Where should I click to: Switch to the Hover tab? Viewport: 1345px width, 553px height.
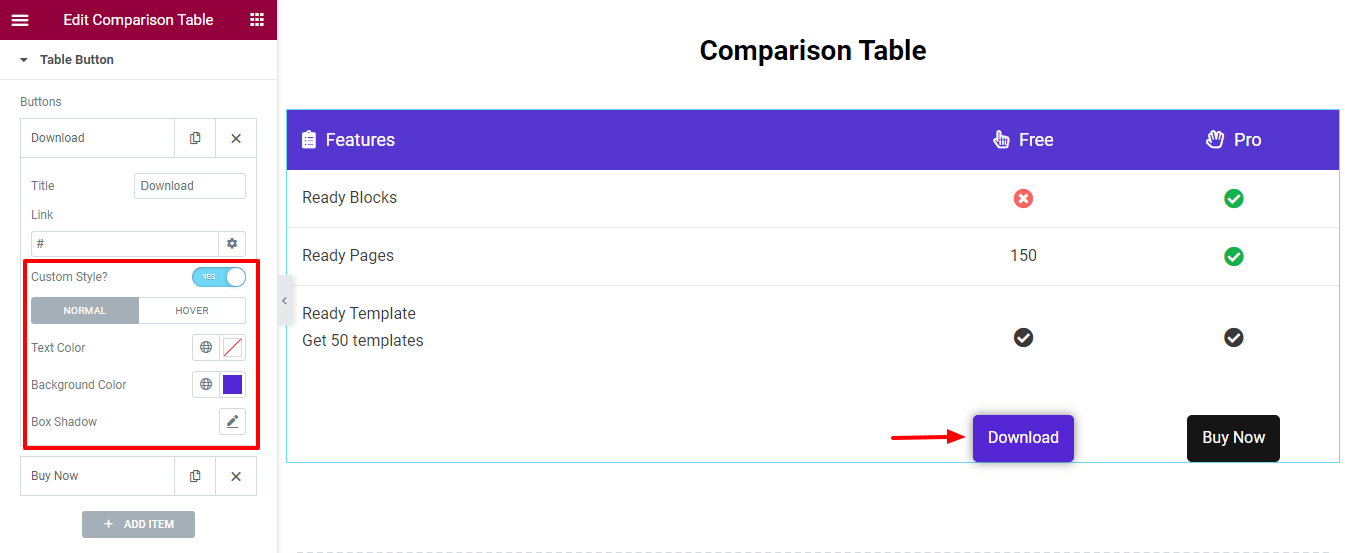pos(192,311)
